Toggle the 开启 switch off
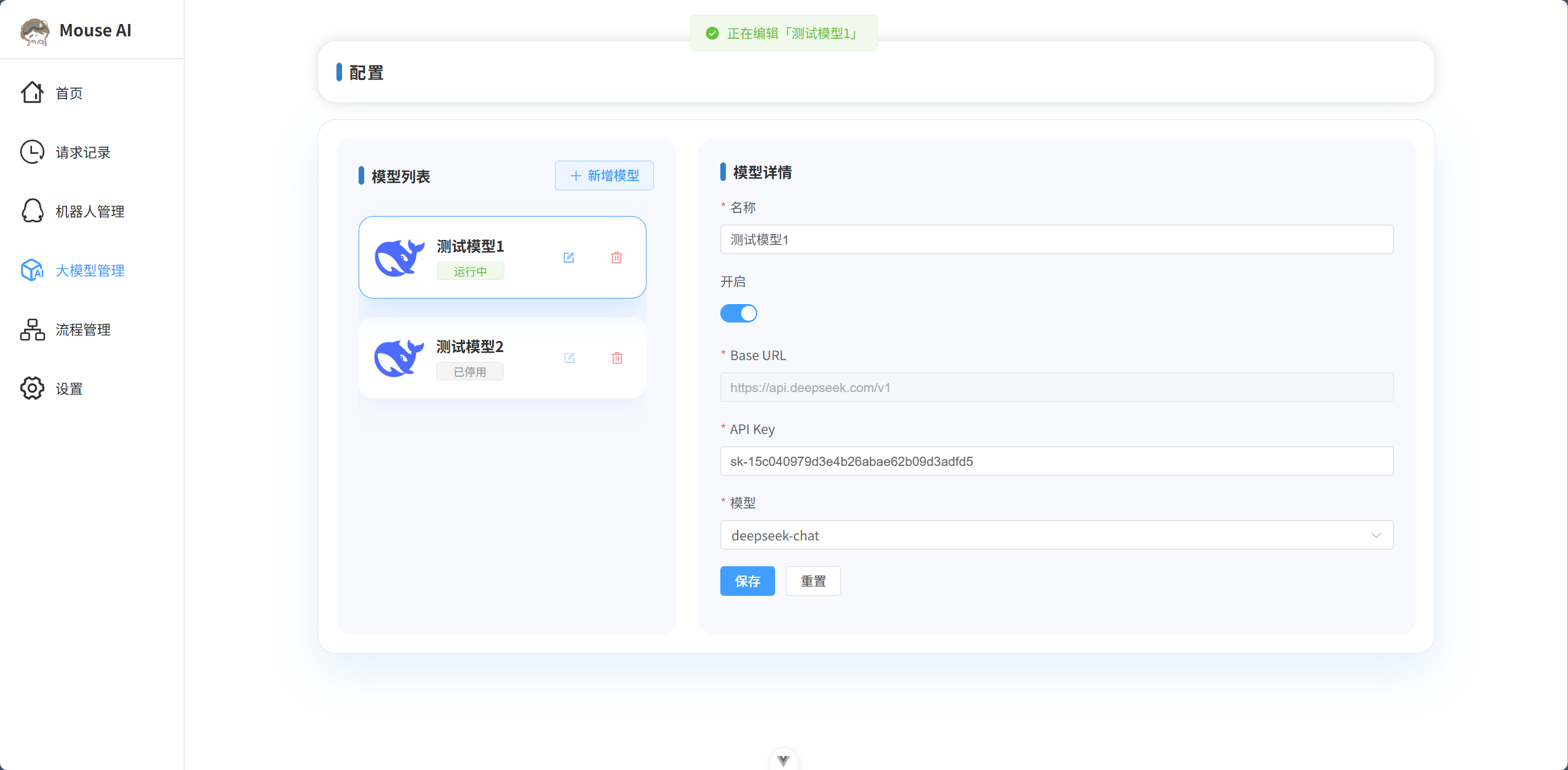 (738, 313)
